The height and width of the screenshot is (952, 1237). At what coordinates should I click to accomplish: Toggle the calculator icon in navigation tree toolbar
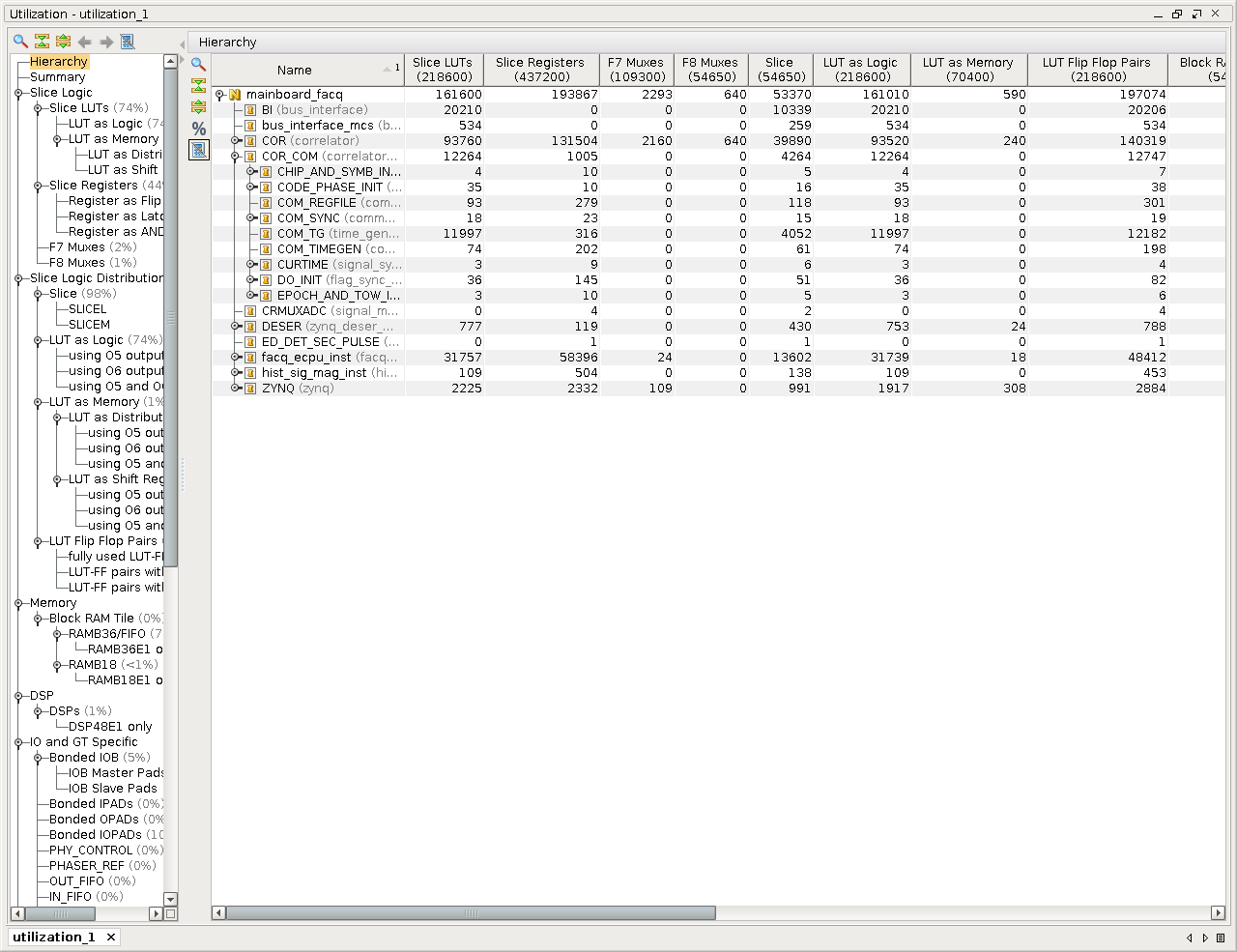click(127, 42)
